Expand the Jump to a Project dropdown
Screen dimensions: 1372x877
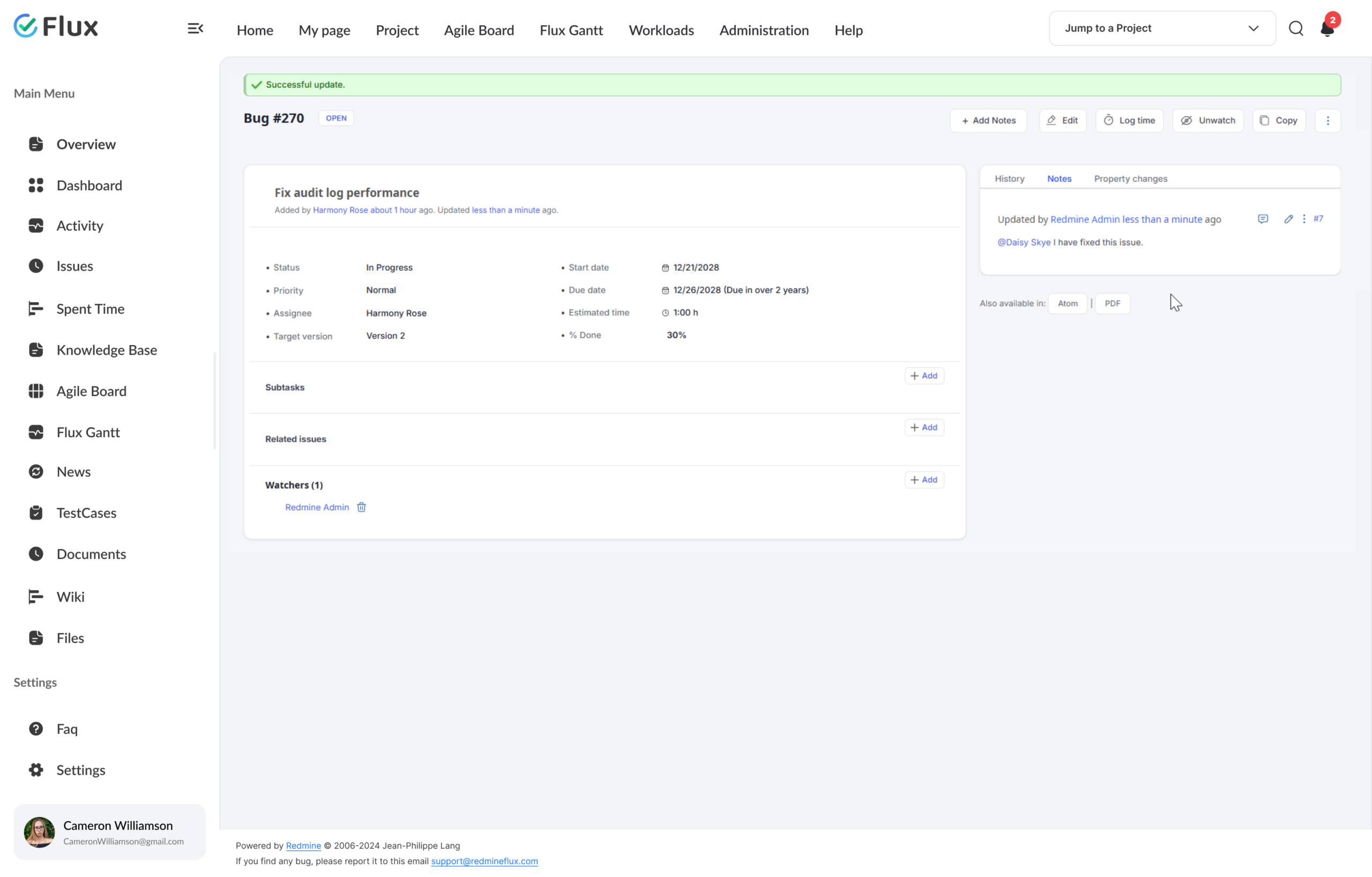point(1162,28)
